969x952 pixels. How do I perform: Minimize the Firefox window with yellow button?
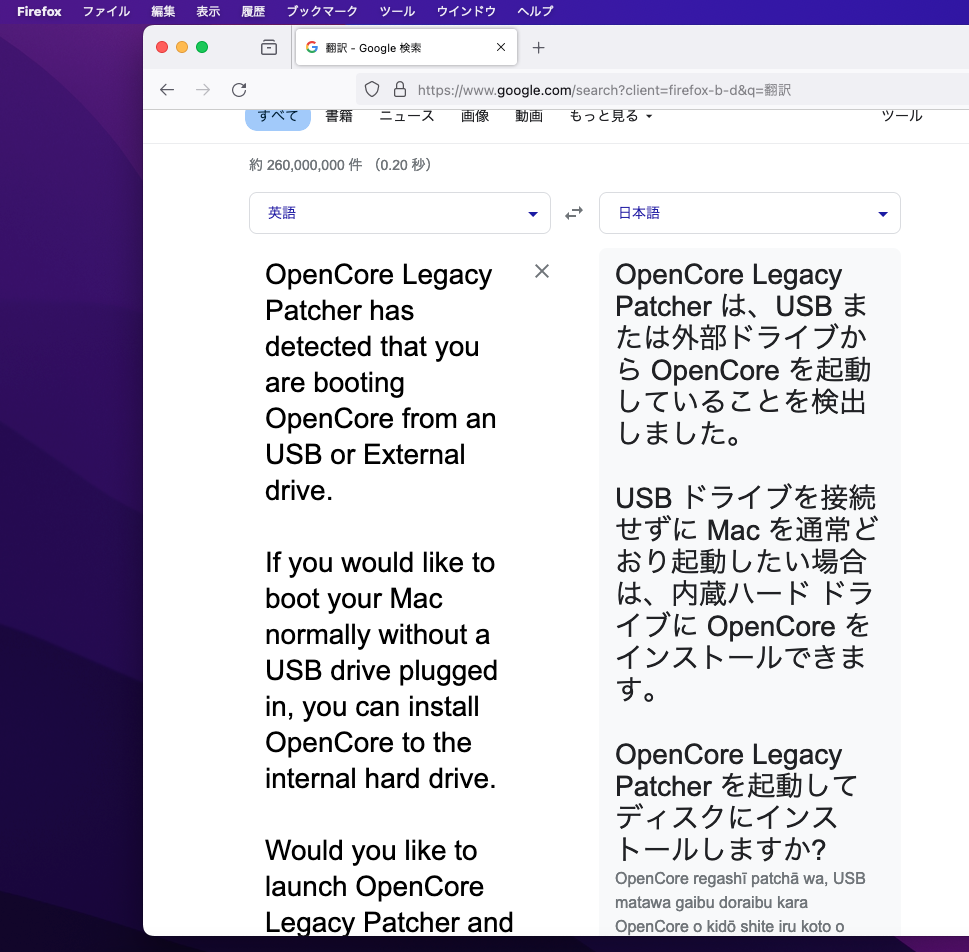click(182, 47)
